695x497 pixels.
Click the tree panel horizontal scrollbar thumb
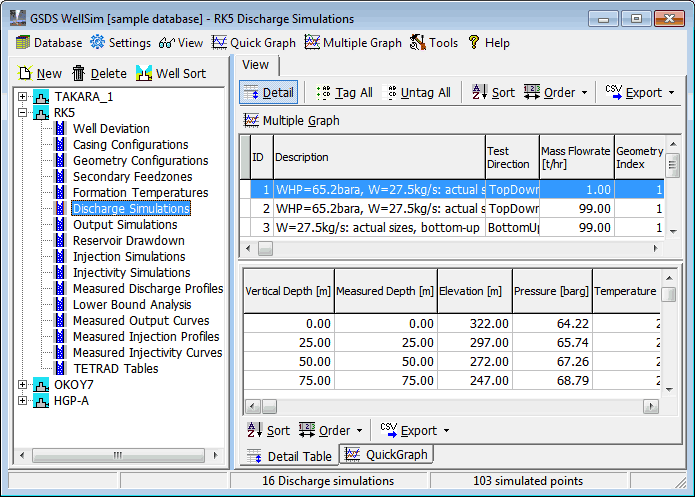[x=118, y=455]
